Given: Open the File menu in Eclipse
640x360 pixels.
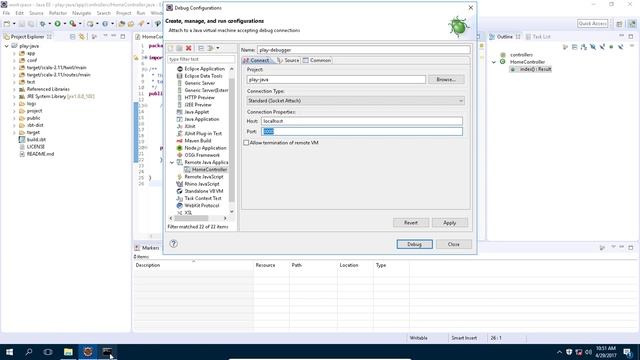Looking at the screenshot, I should [x=7, y=13].
